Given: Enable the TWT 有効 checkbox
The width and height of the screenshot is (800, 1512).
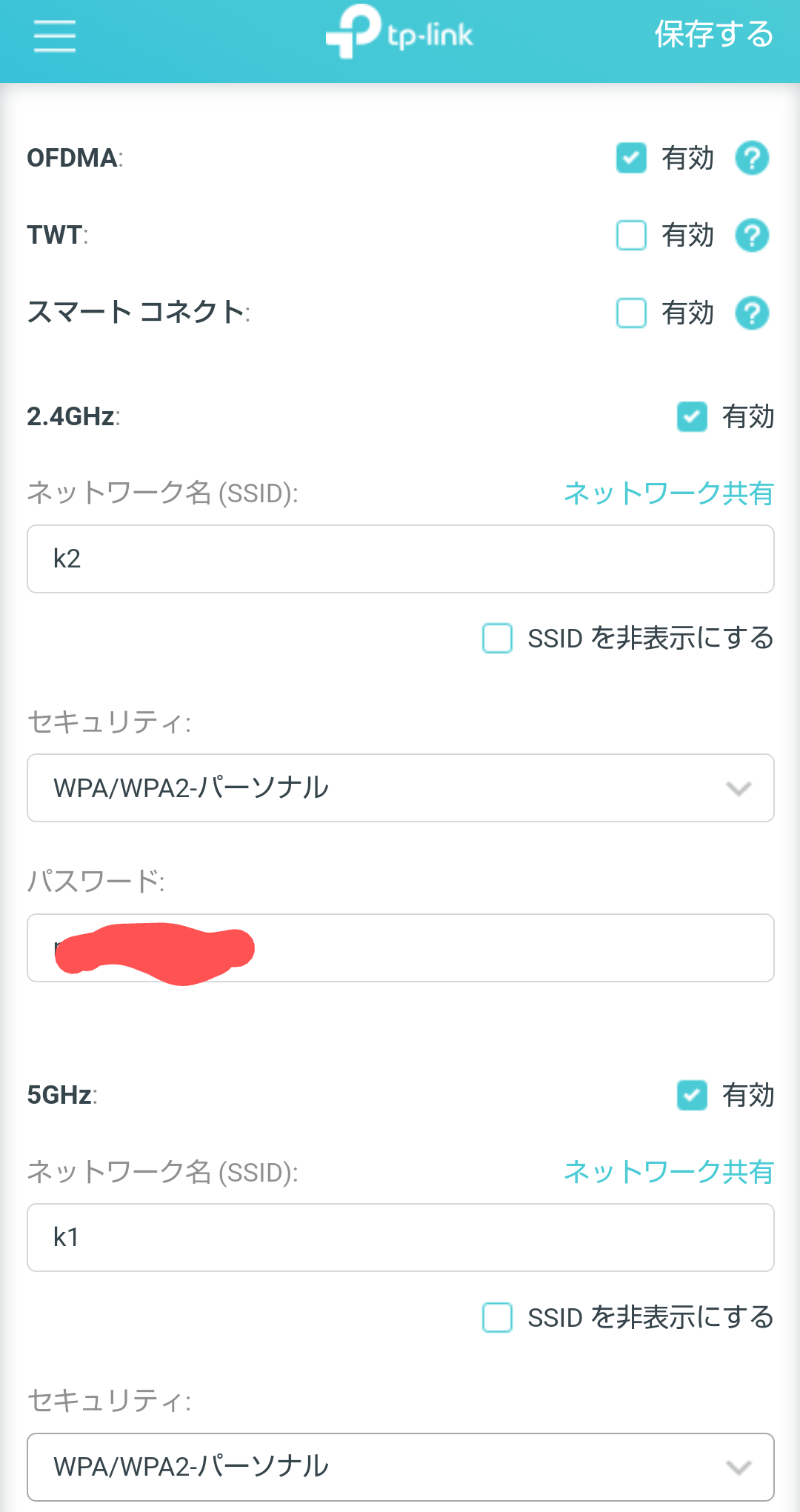Looking at the screenshot, I should (x=631, y=236).
